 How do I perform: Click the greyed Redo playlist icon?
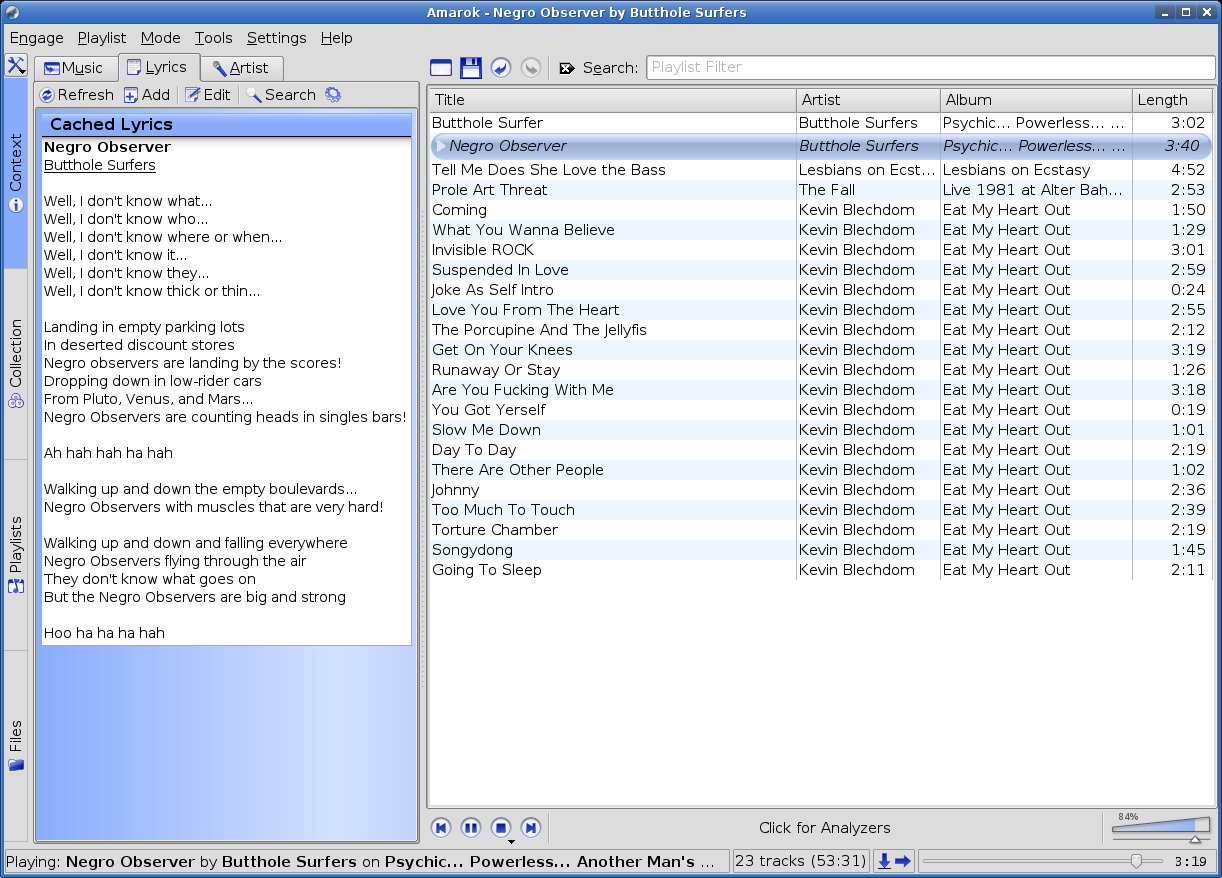pos(531,68)
